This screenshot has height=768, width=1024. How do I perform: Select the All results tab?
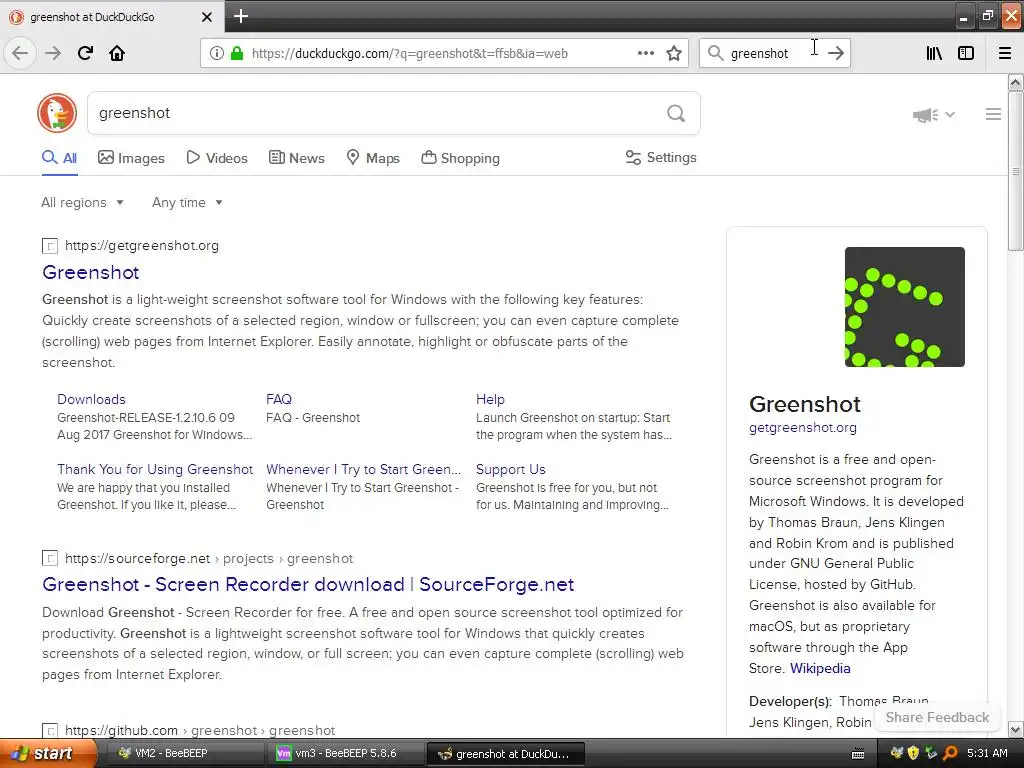pos(59,158)
